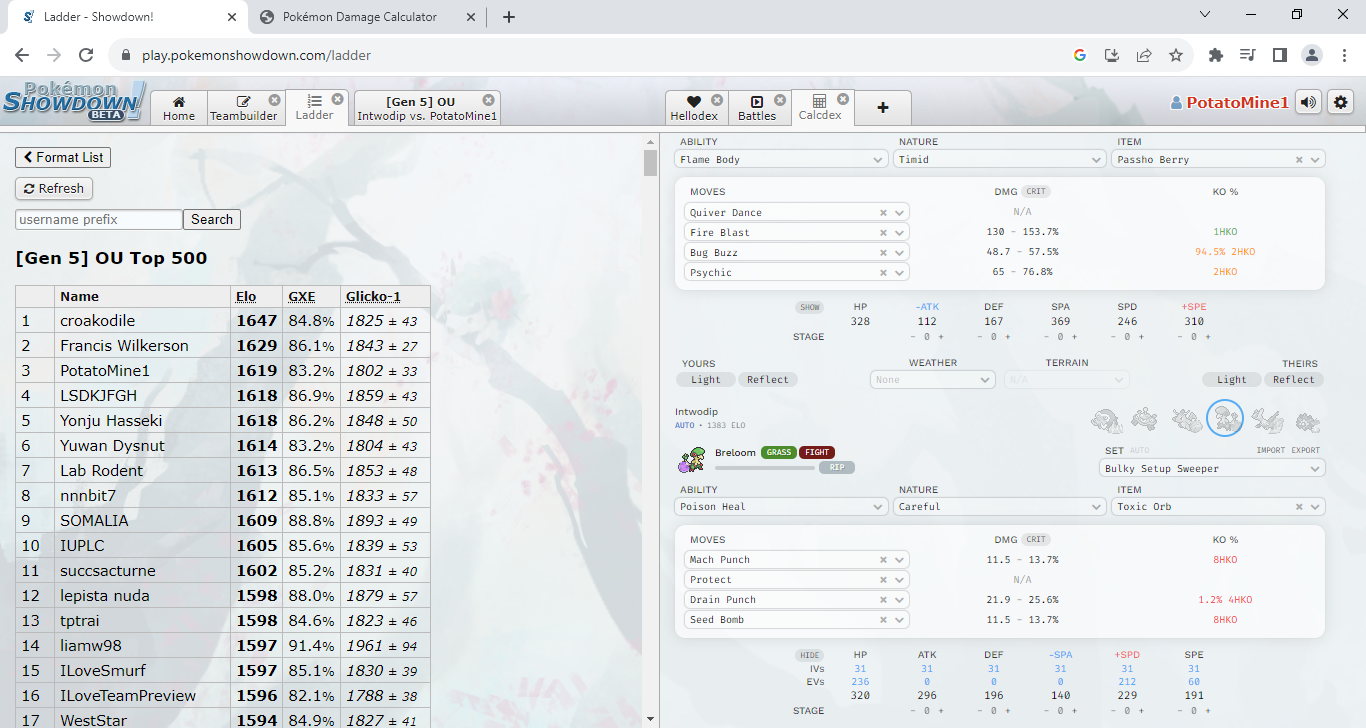Close the Calcdex tab with its X icon
The image size is (1366, 728).
click(843, 99)
